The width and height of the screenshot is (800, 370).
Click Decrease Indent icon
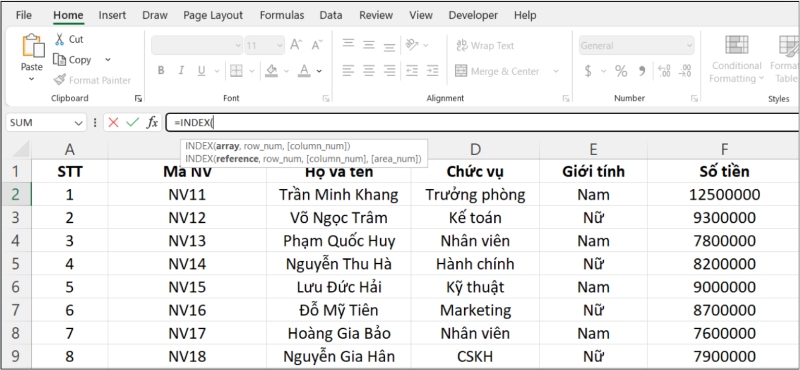(x=412, y=71)
